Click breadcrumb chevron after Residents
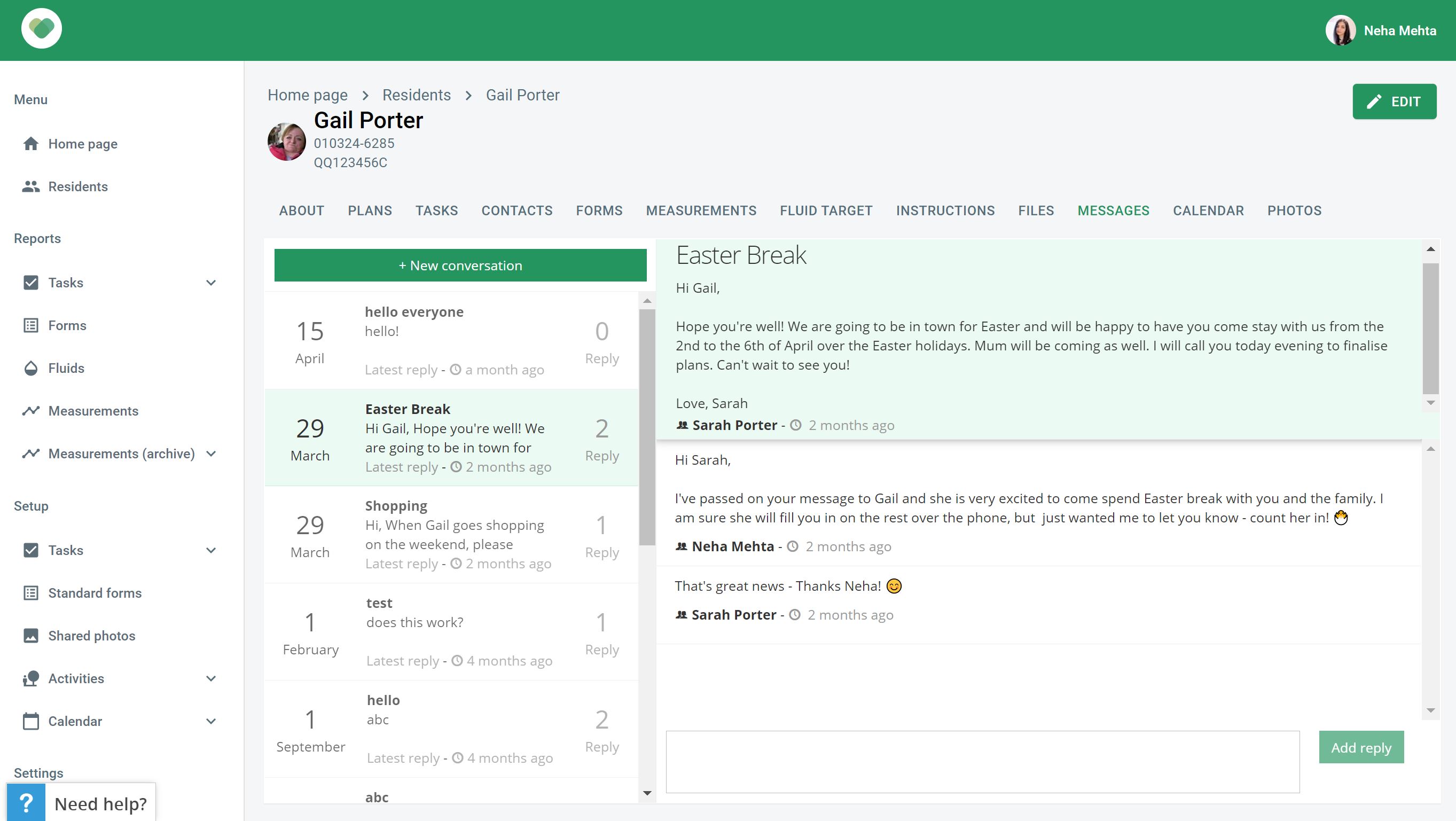Screen dimensions: 1456x821 (468, 96)
